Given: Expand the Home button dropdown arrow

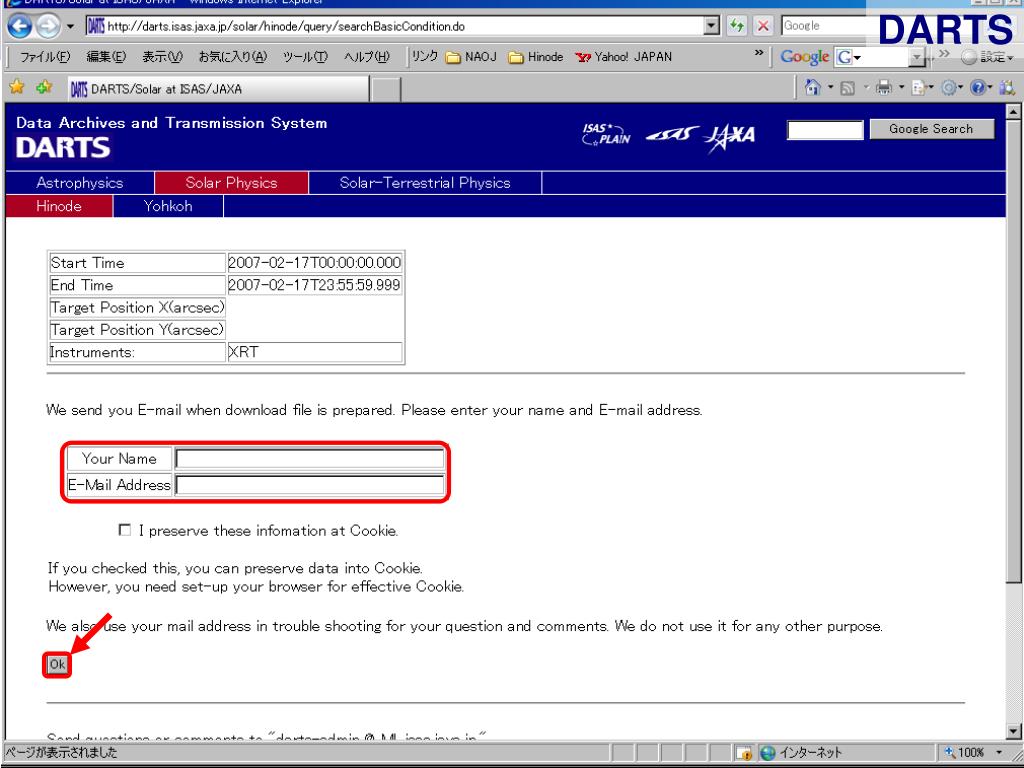Looking at the screenshot, I should click(x=831, y=87).
